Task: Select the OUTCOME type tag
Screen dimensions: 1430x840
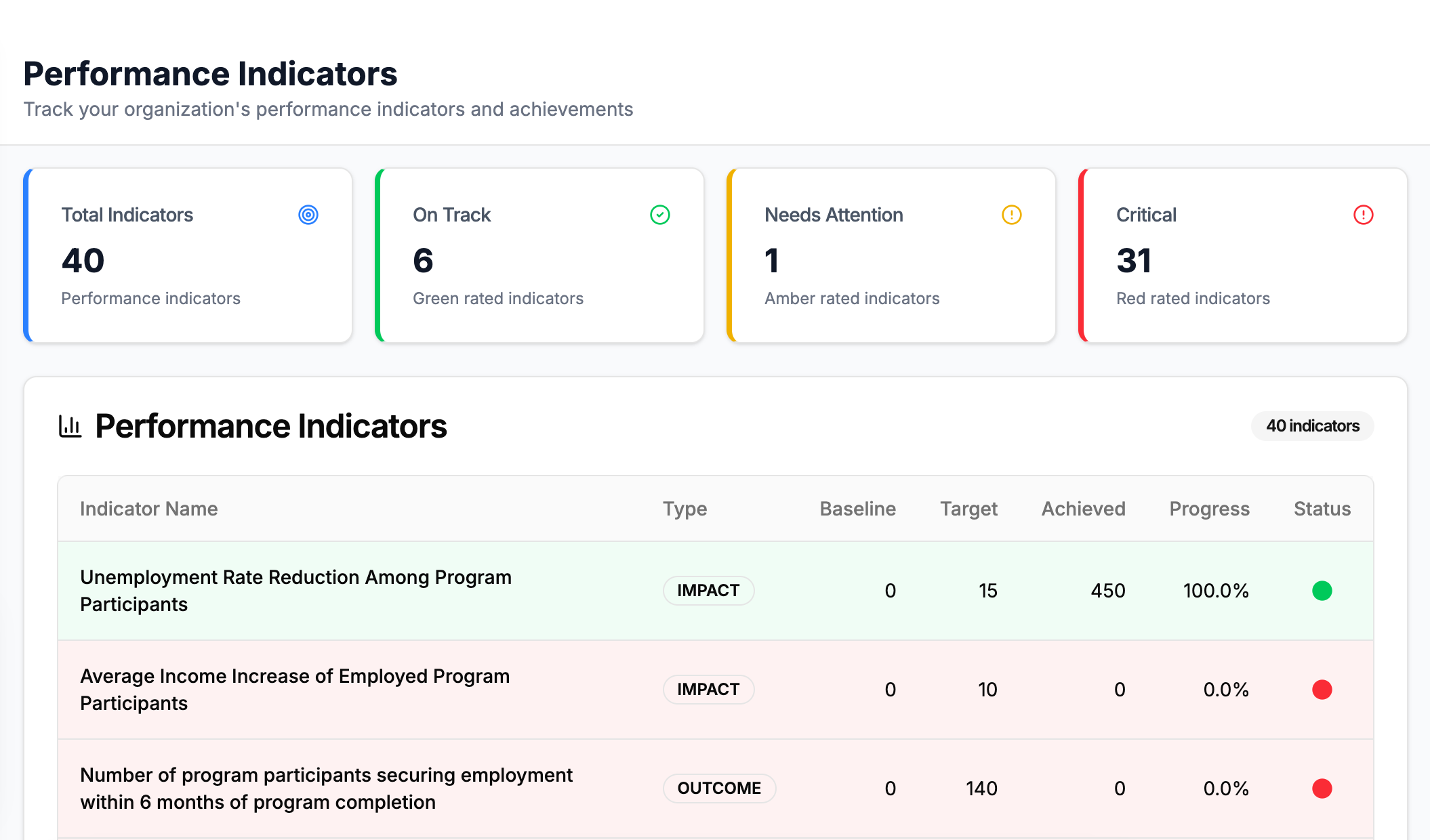Action: 719,789
